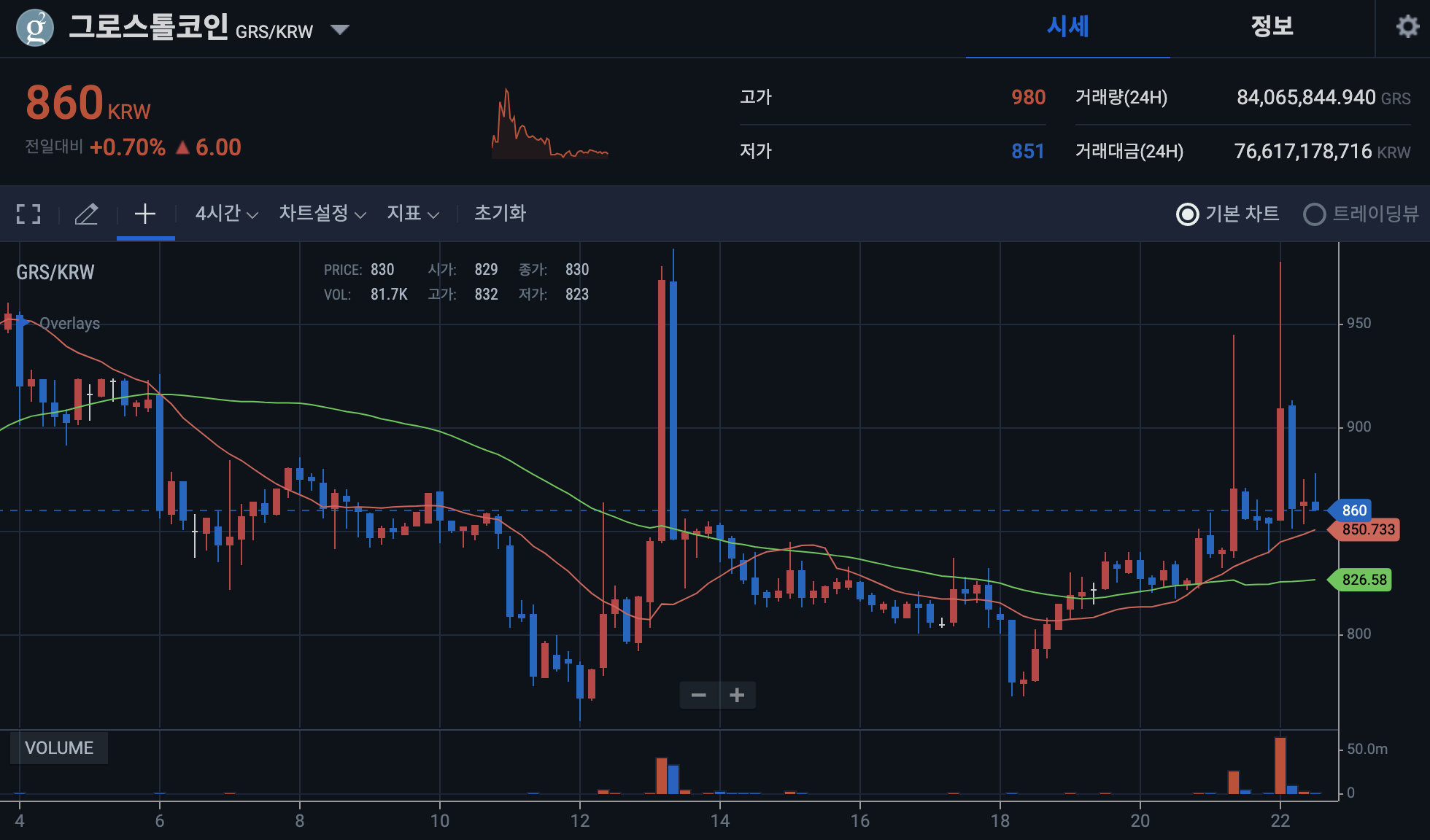Click the date 12 on the time axis
Viewport: 1430px width, 840px height.
[x=579, y=821]
